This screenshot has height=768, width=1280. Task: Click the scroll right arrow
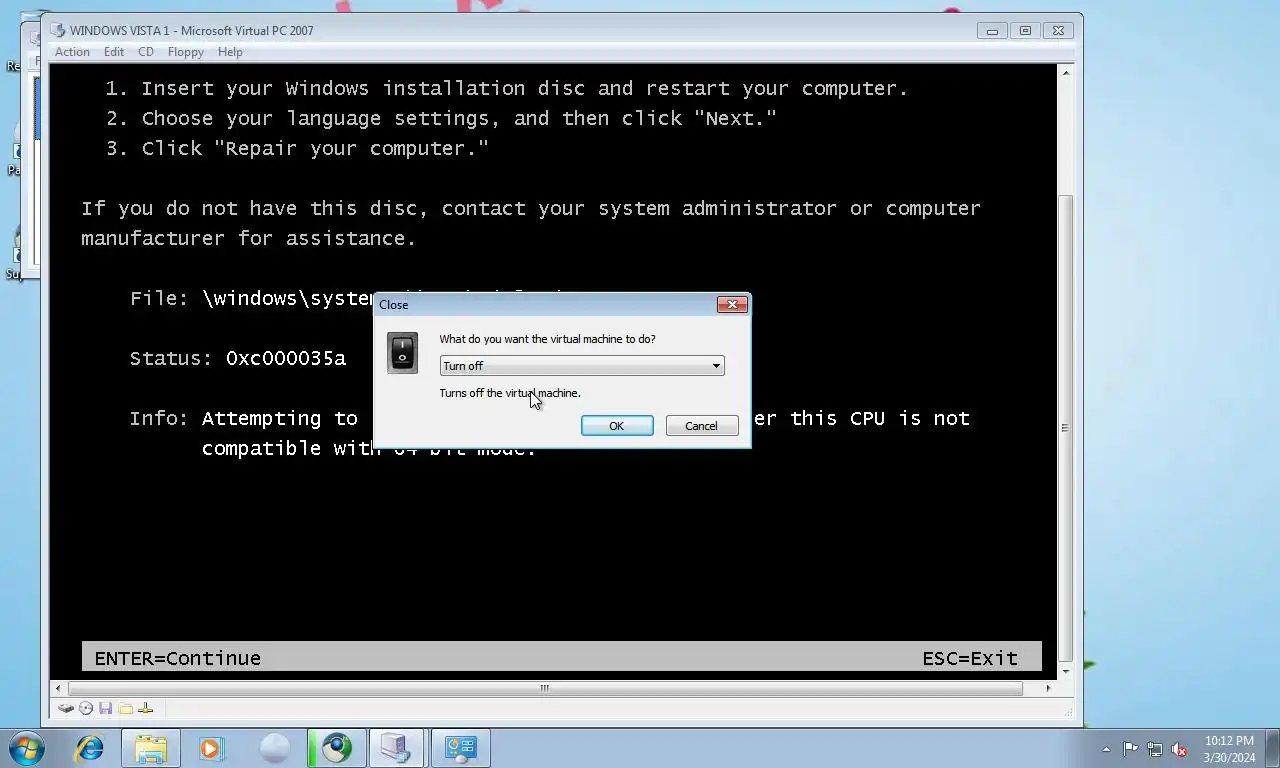1048,688
